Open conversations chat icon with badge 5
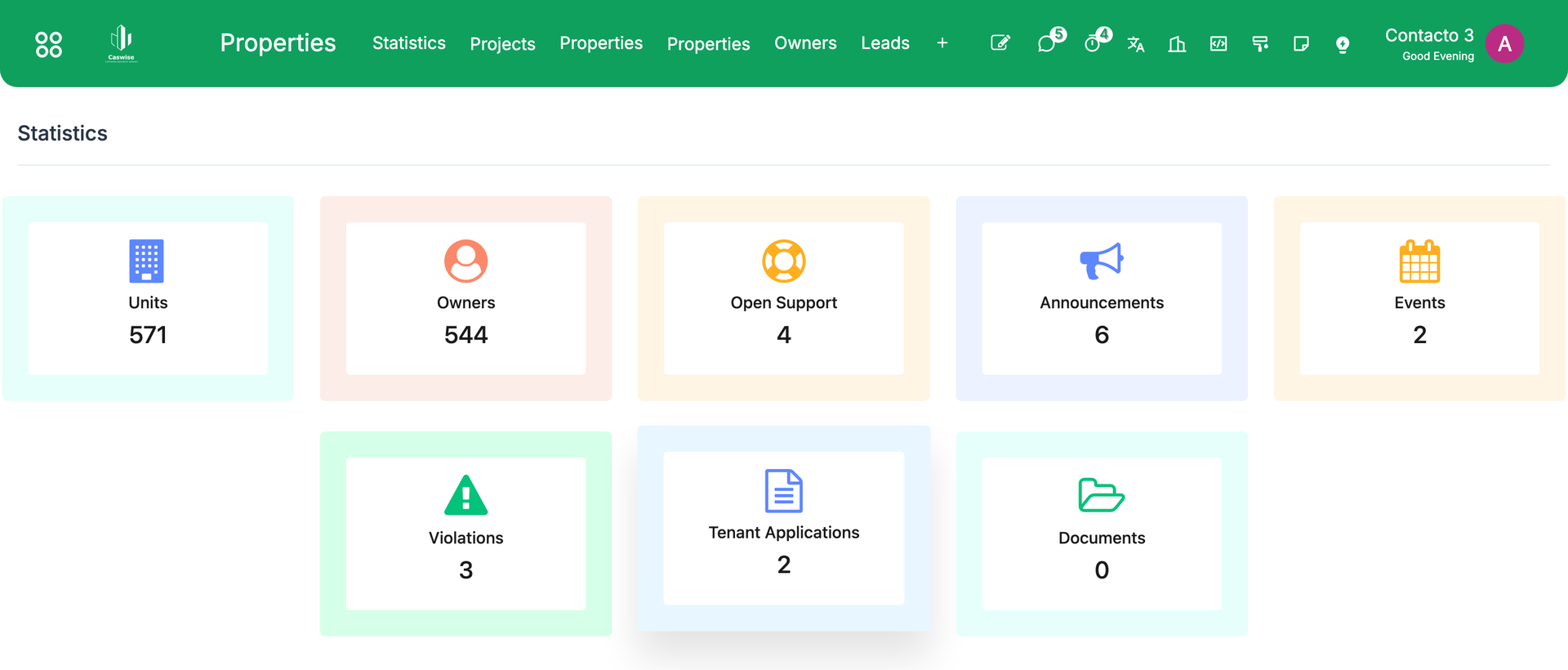1568x670 pixels. tap(1048, 42)
